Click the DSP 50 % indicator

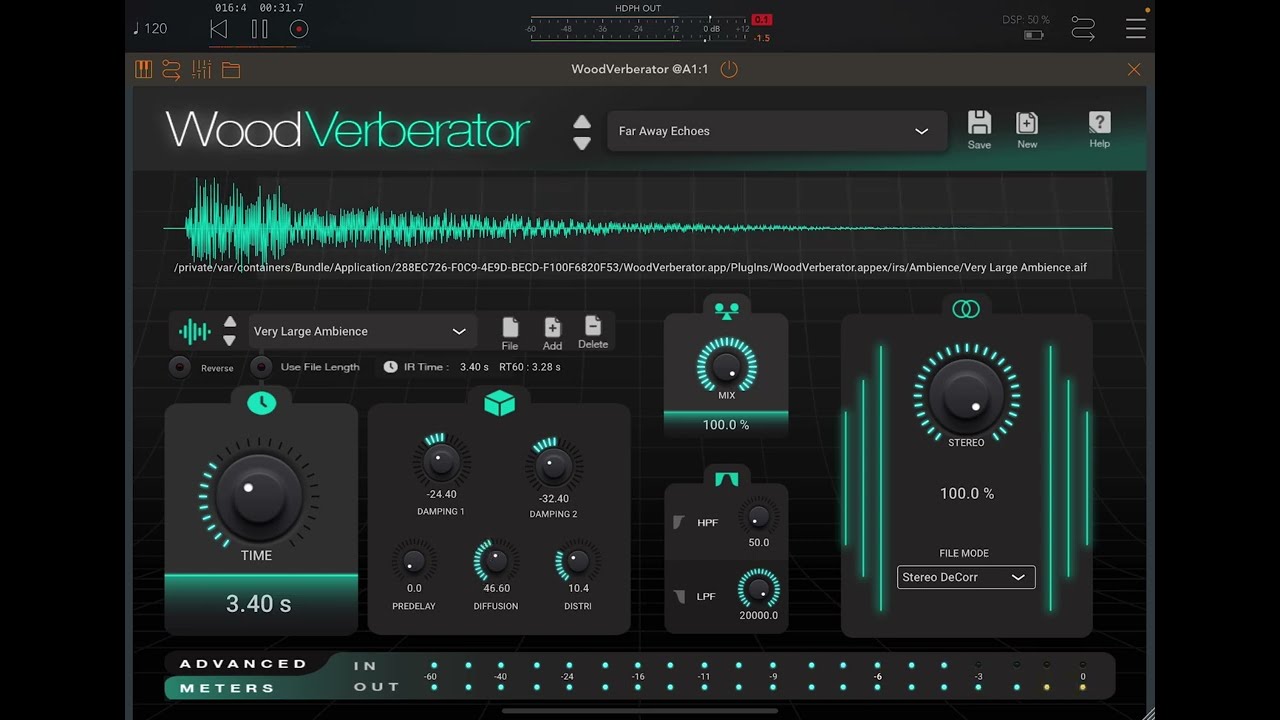(1026, 20)
